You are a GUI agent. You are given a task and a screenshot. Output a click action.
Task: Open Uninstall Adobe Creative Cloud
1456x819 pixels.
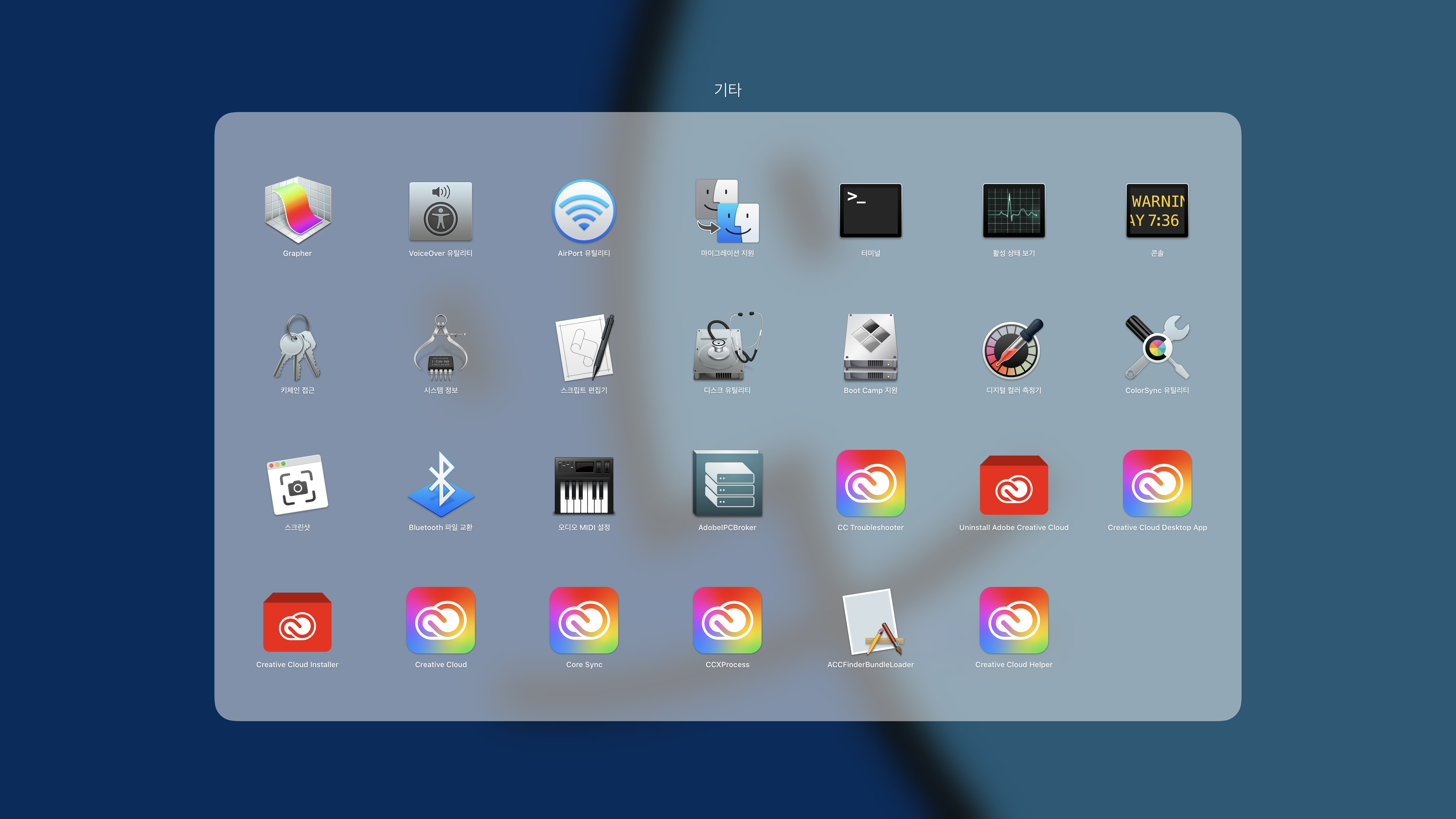click(x=1014, y=484)
